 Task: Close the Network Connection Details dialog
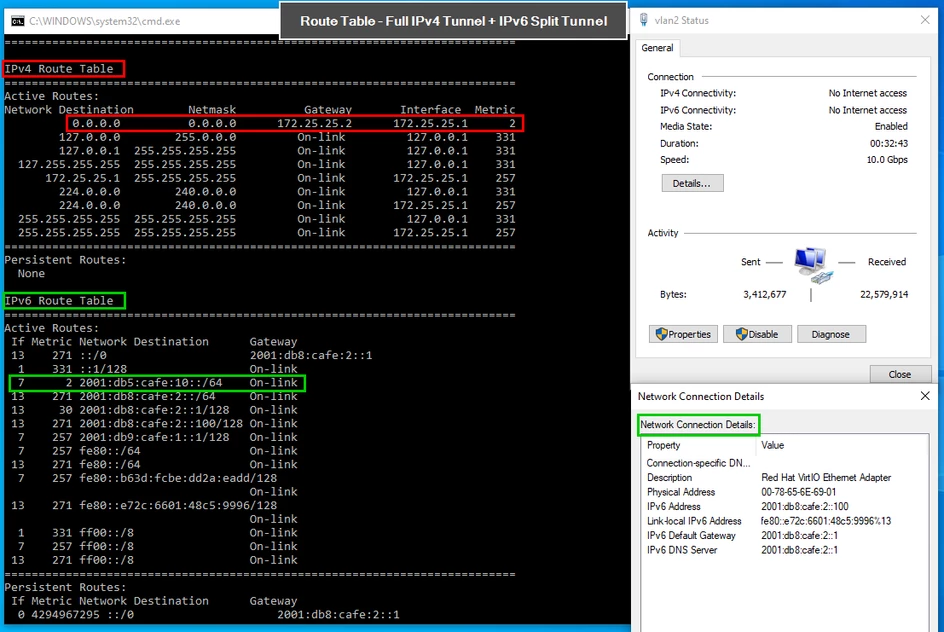pyautogui.click(x=925, y=396)
